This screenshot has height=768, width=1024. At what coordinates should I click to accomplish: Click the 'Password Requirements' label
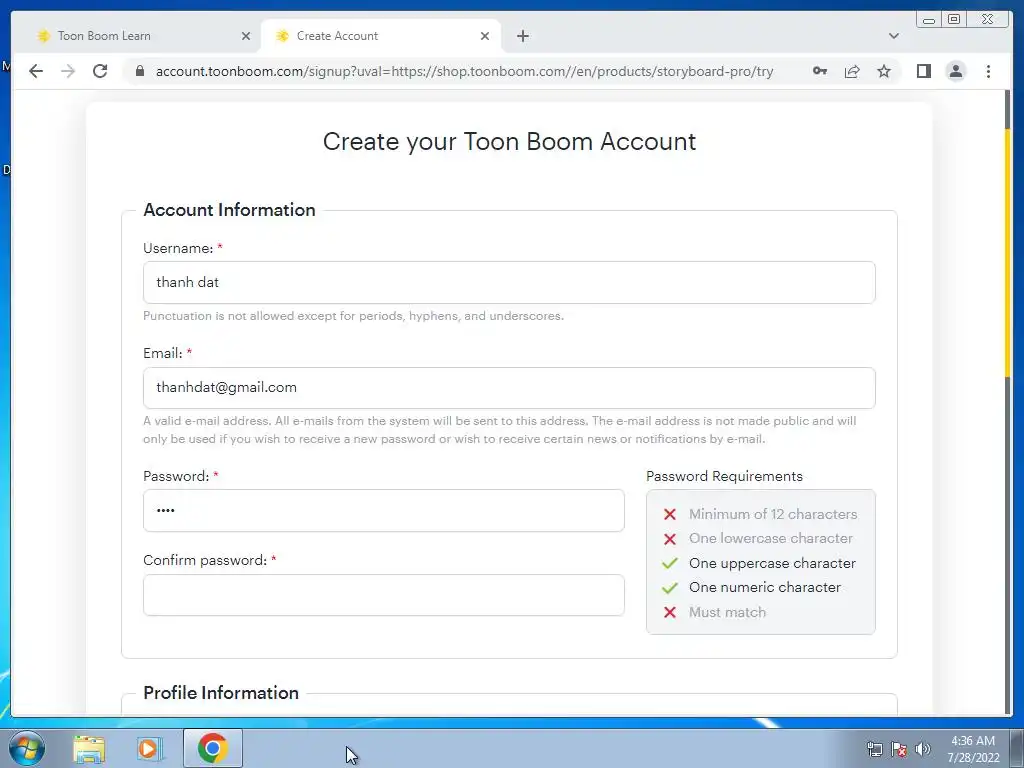click(724, 476)
